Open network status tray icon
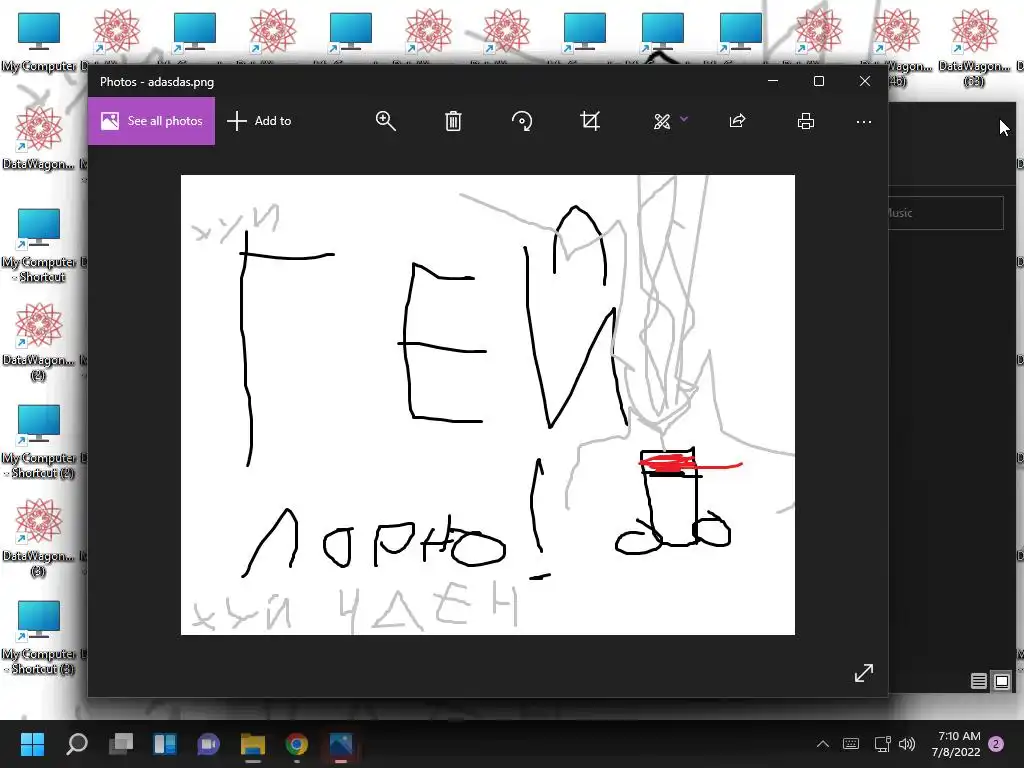Viewport: 1024px width, 768px height. coord(882,744)
